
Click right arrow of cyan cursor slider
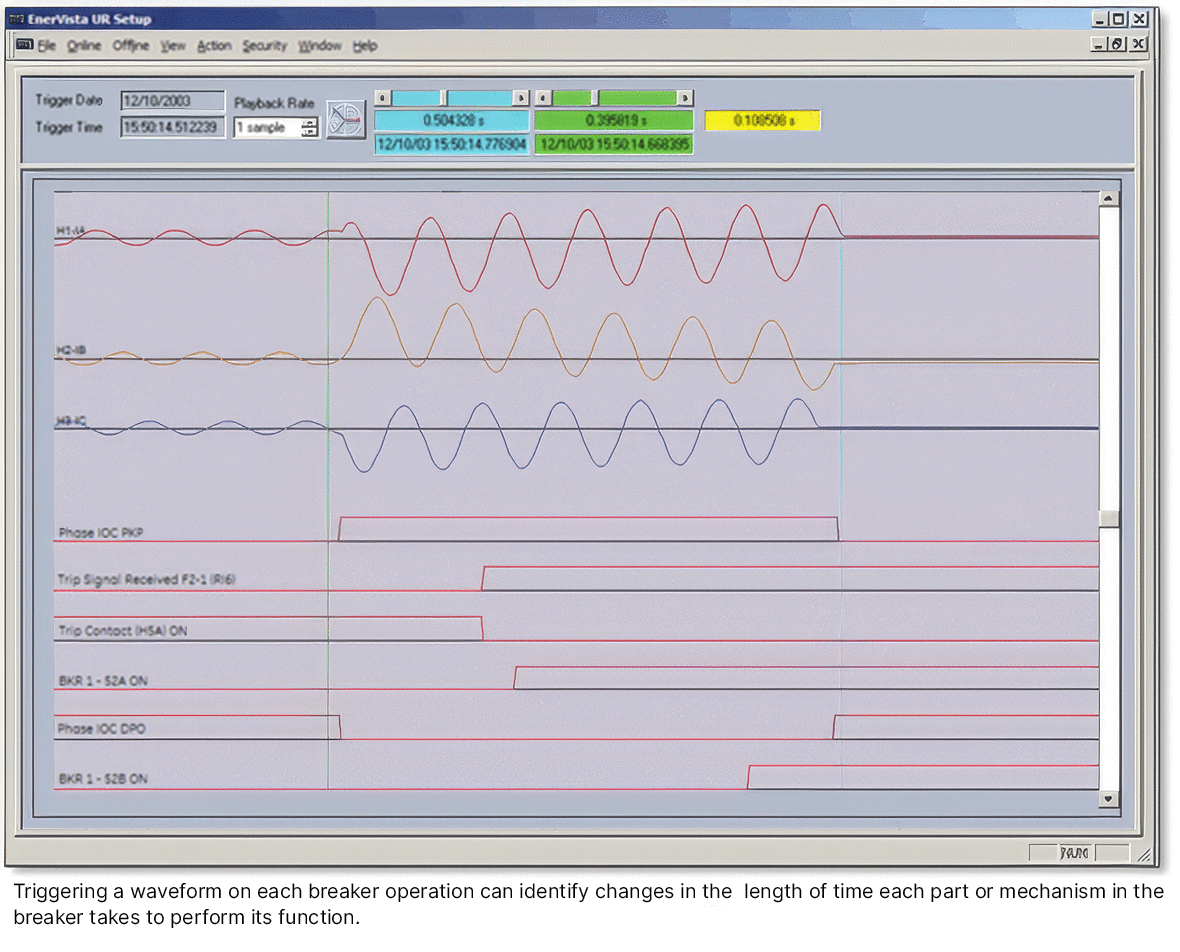521,98
